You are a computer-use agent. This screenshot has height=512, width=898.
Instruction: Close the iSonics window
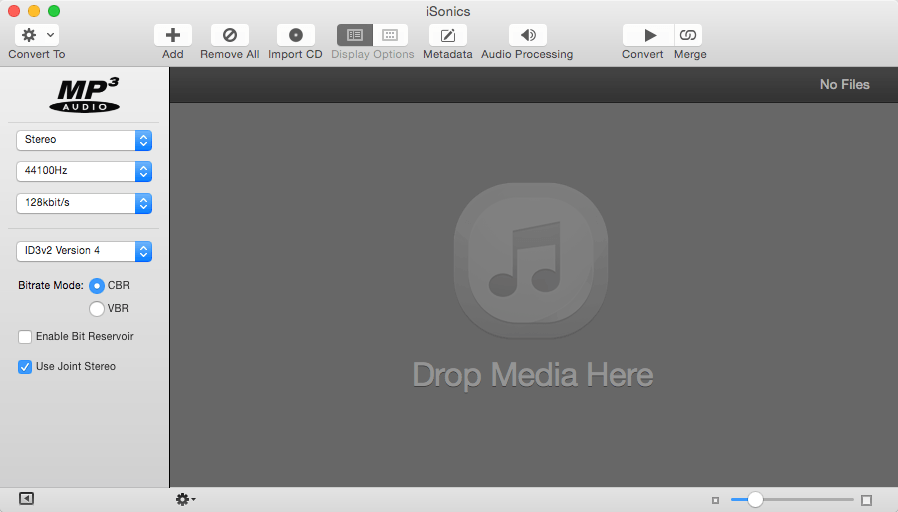(x=14, y=11)
